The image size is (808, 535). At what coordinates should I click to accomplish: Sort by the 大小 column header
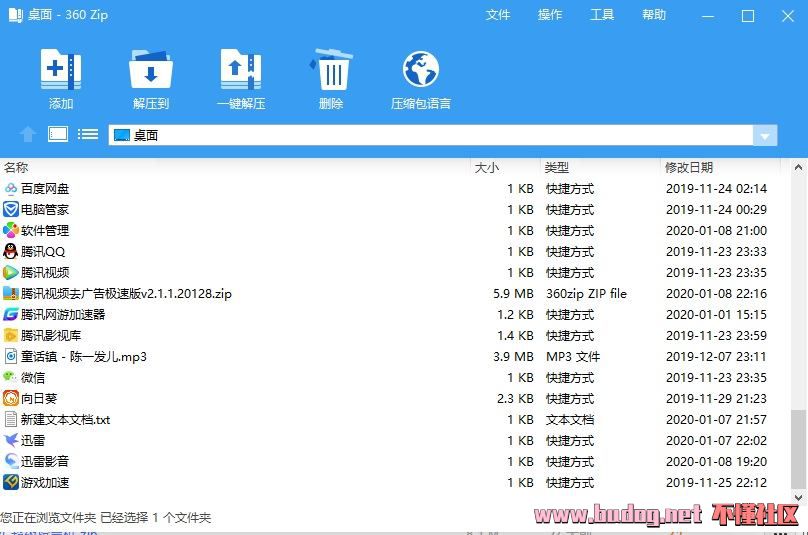[486, 168]
